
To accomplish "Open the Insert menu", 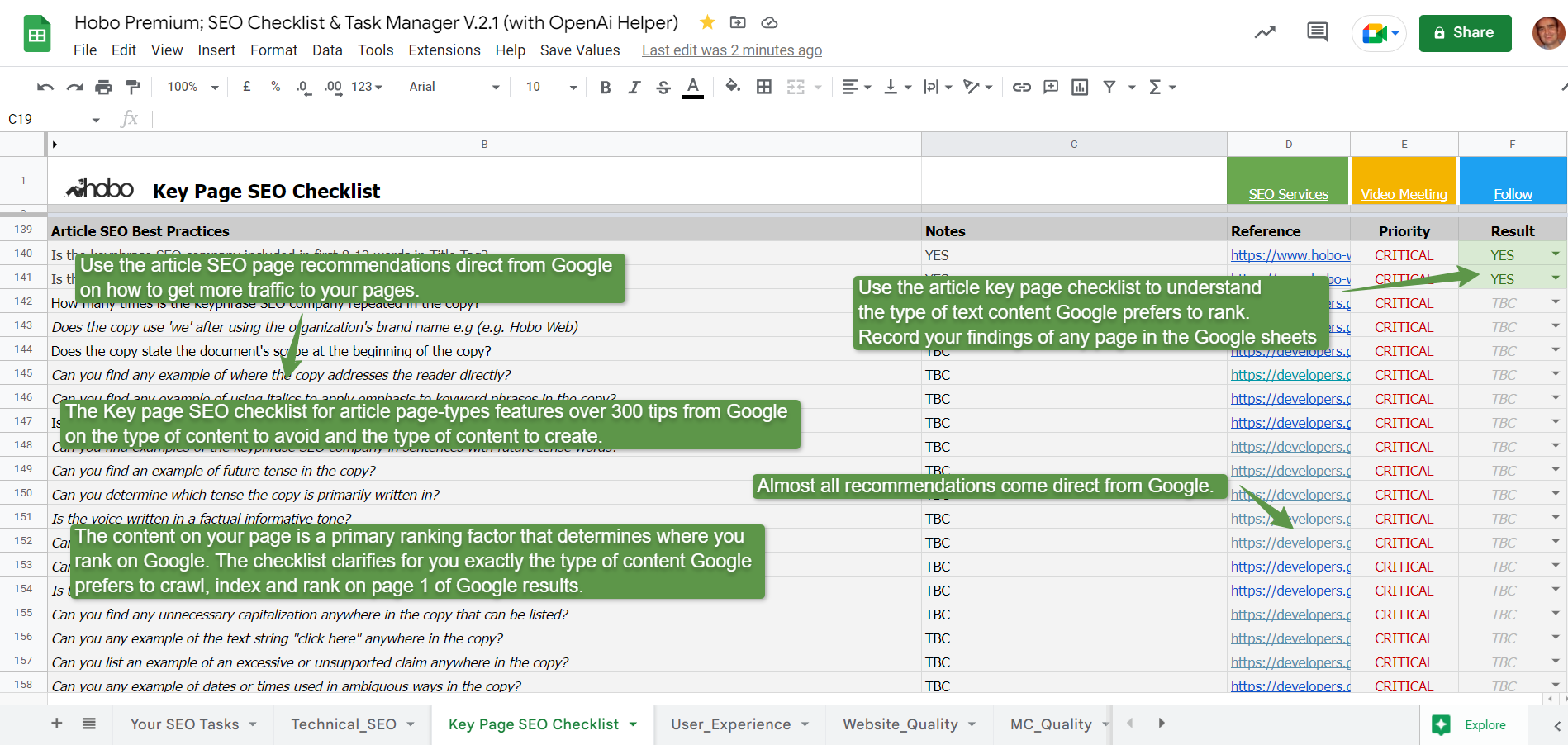I will [216, 50].
